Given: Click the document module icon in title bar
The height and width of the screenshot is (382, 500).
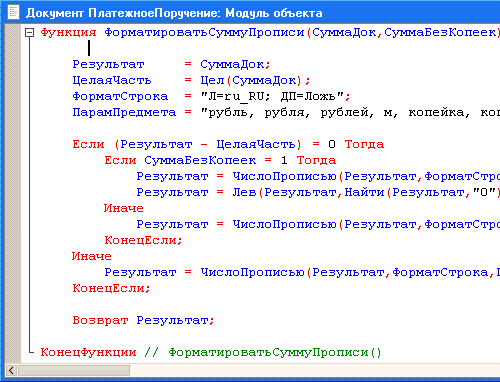Looking at the screenshot, I should [x=13, y=12].
